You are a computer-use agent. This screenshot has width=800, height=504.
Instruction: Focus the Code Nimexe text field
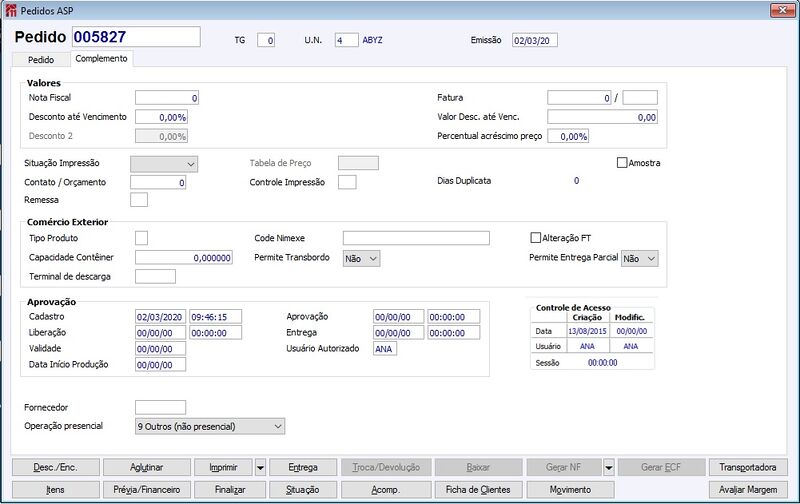pos(416,238)
